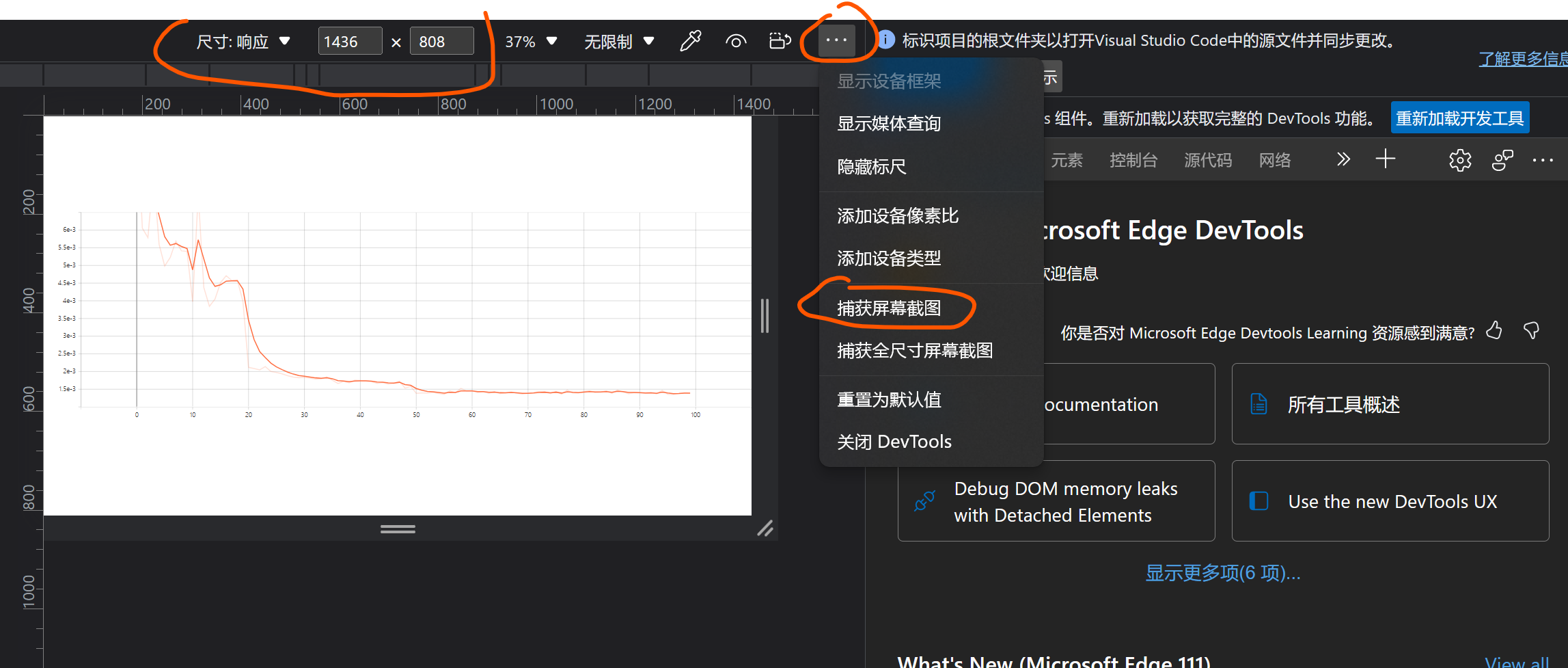Click the viewport height field 808
The width and height of the screenshot is (1568, 668).
[x=441, y=42]
